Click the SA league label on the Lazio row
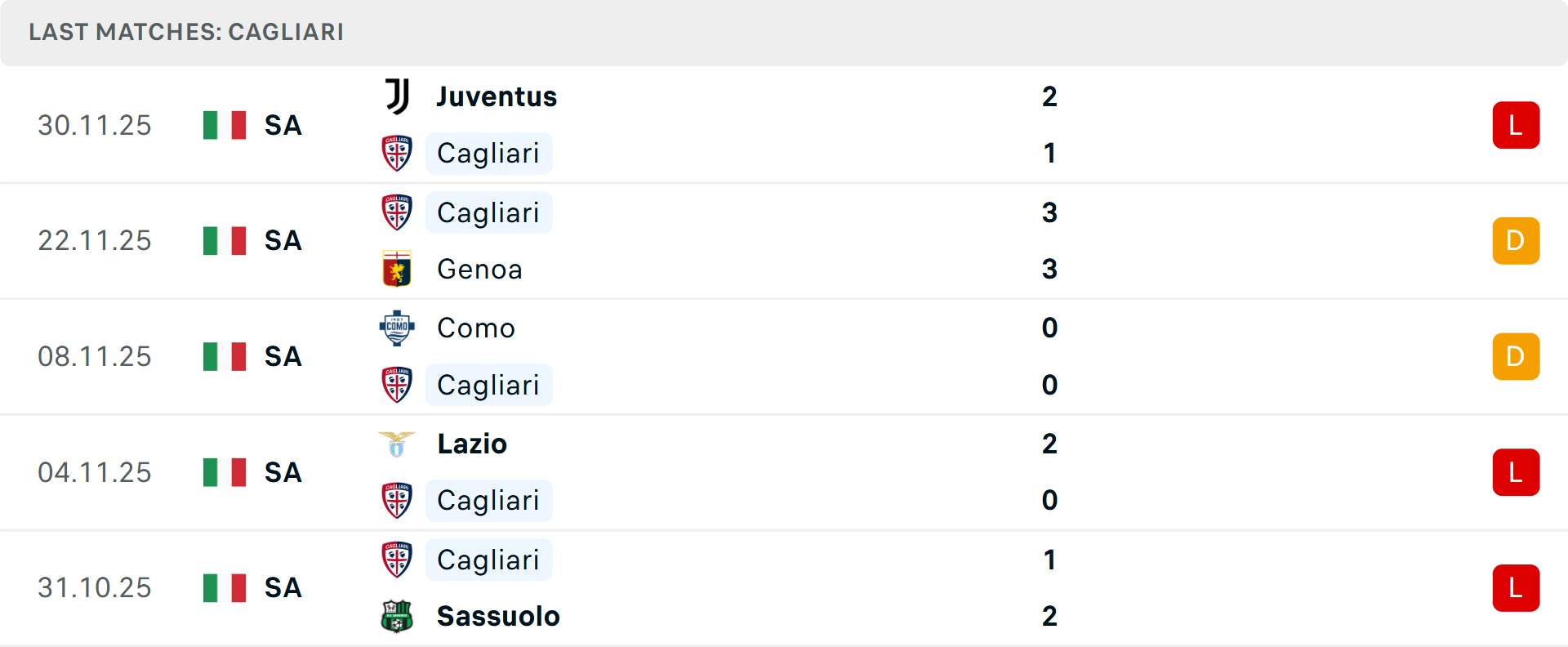 click(282, 472)
